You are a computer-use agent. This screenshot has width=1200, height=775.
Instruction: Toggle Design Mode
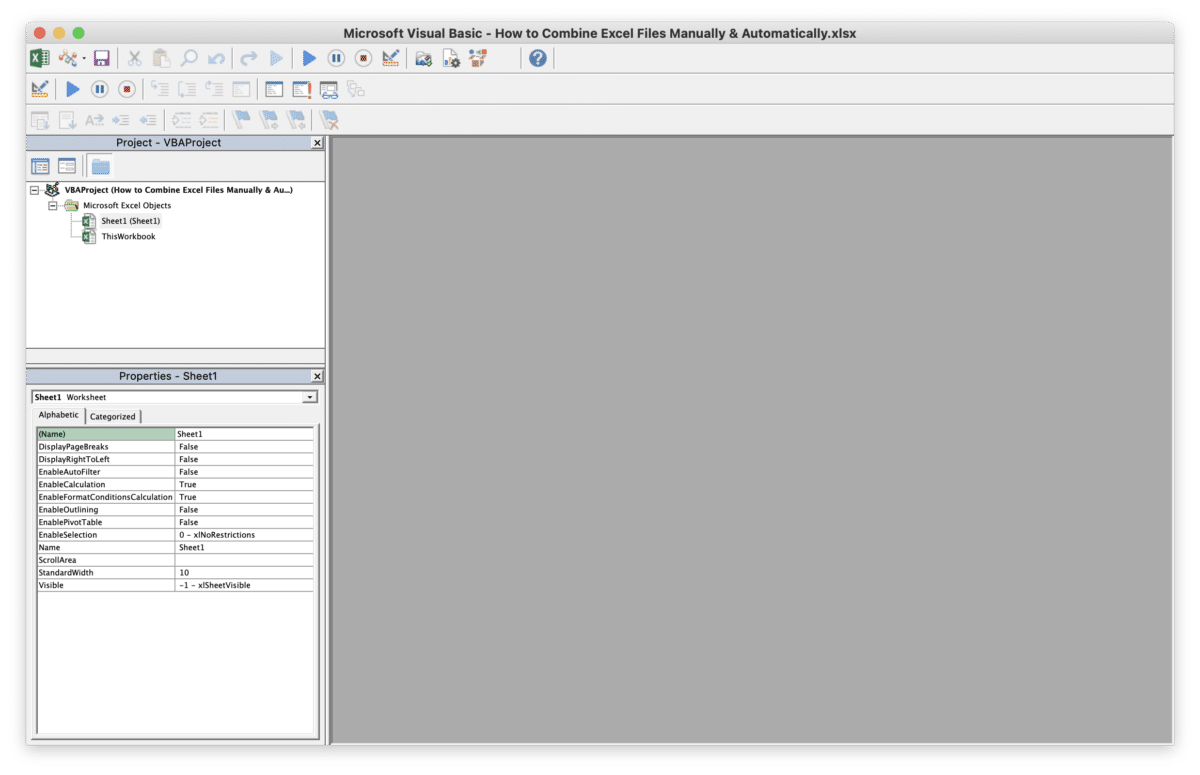click(x=390, y=58)
